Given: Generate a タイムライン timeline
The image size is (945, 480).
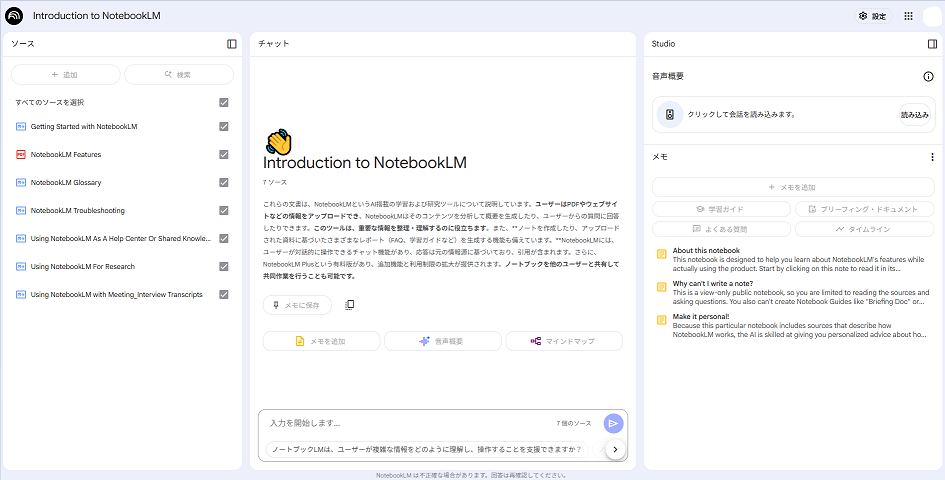Looking at the screenshot, I should pos(865,229).
